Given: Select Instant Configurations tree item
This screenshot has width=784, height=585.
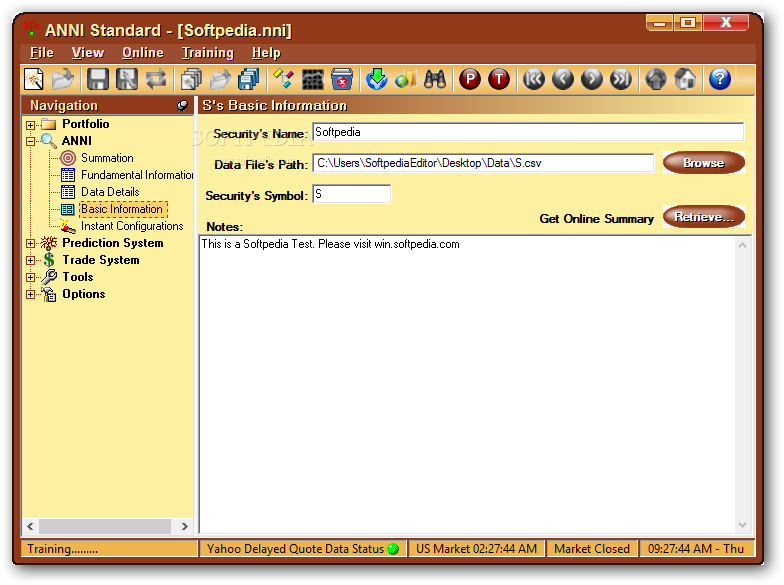Looking at the screenshot, I should pos(132,226).
